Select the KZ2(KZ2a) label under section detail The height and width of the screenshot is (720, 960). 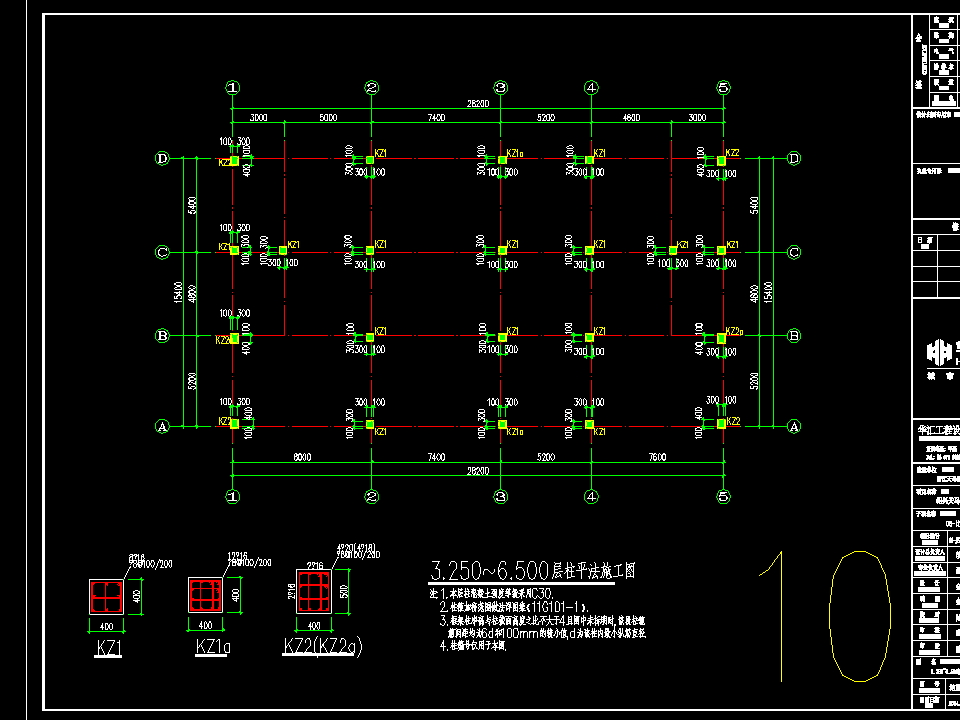click(x=322, y=646)
